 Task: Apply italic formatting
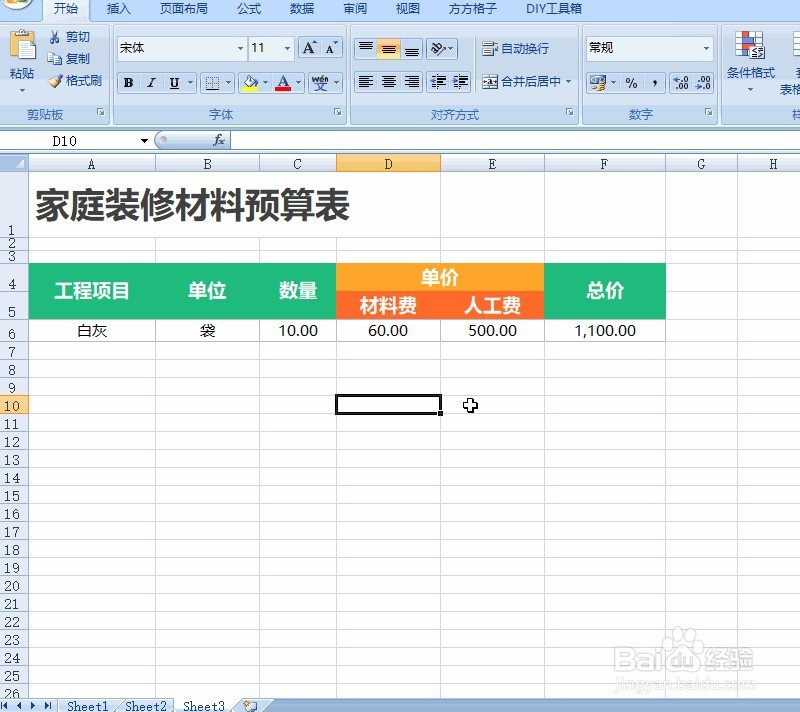point(150,82)
